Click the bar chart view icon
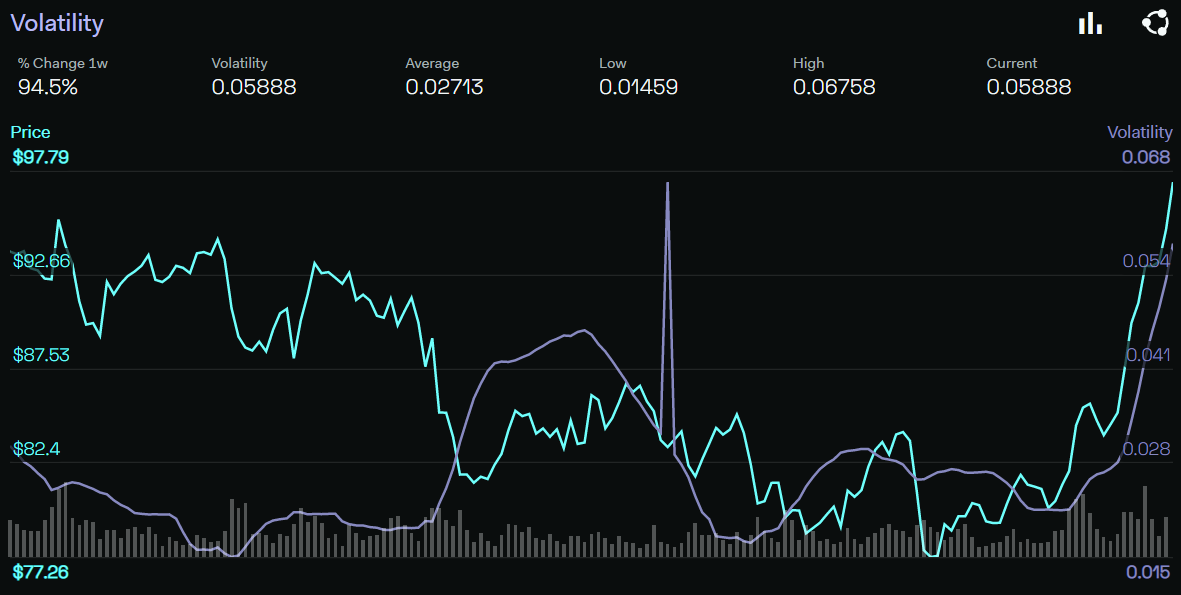The image size is (1181, 595). (1089, 22)
